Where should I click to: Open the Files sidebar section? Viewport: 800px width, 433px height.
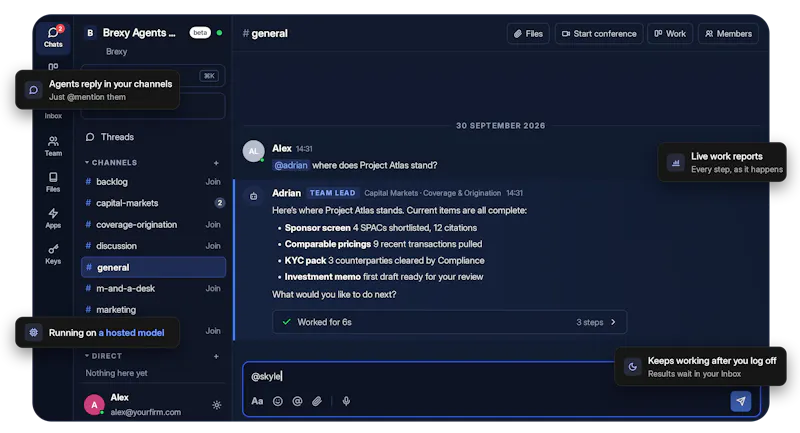point(53,182)
